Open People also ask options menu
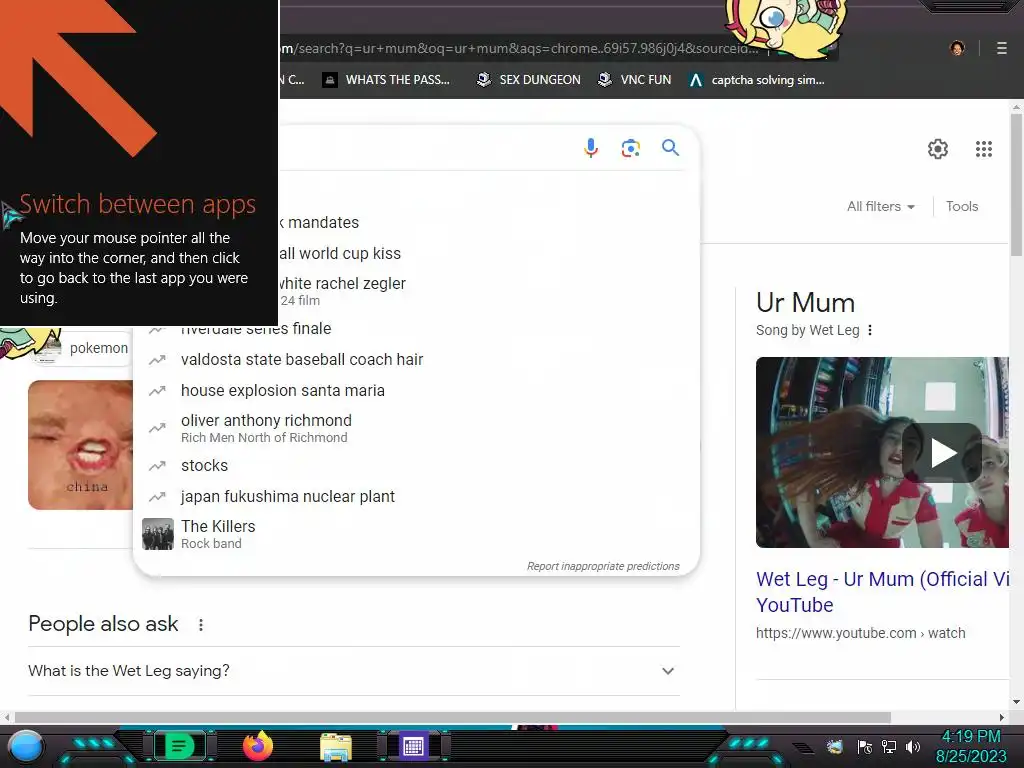 click(x=201, y=625)
